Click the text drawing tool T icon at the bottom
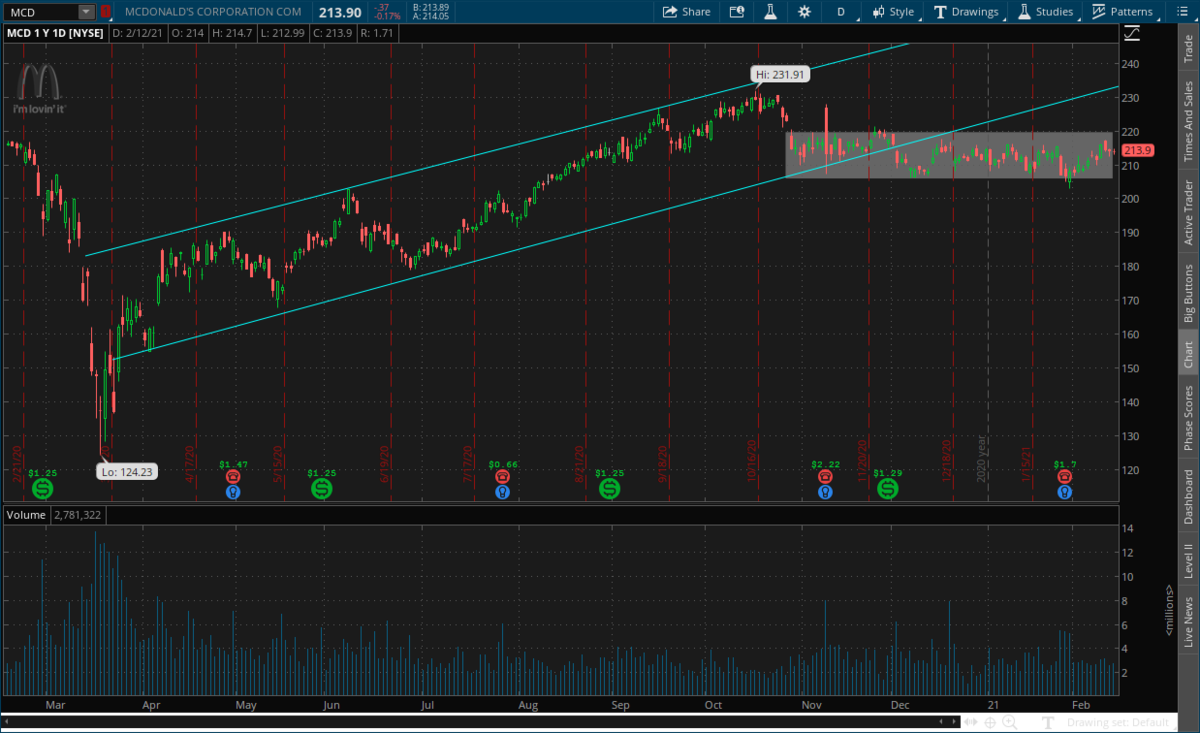The image size is (1200, 733). [x=1049, y=722]
